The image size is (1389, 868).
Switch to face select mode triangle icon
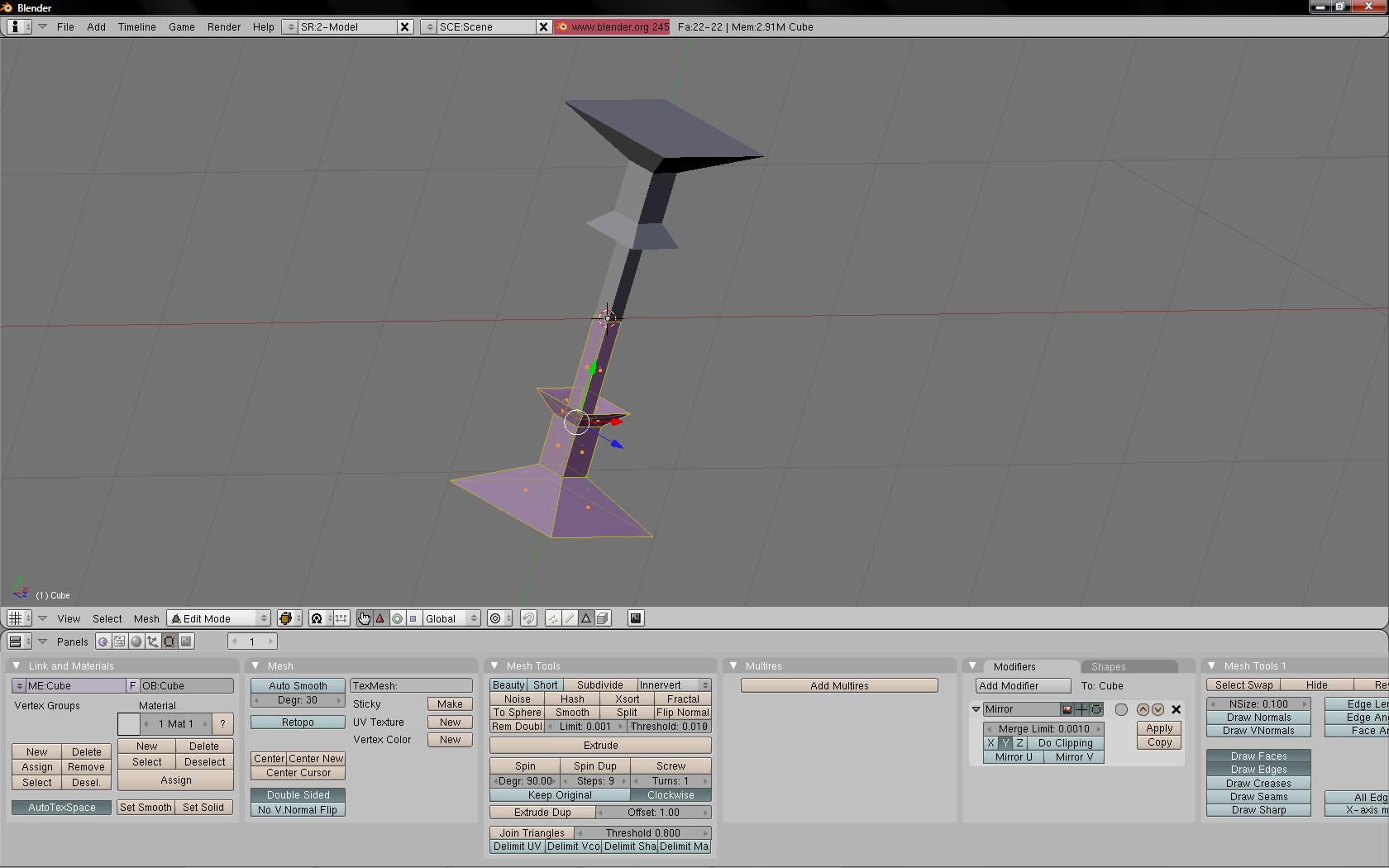586,618
